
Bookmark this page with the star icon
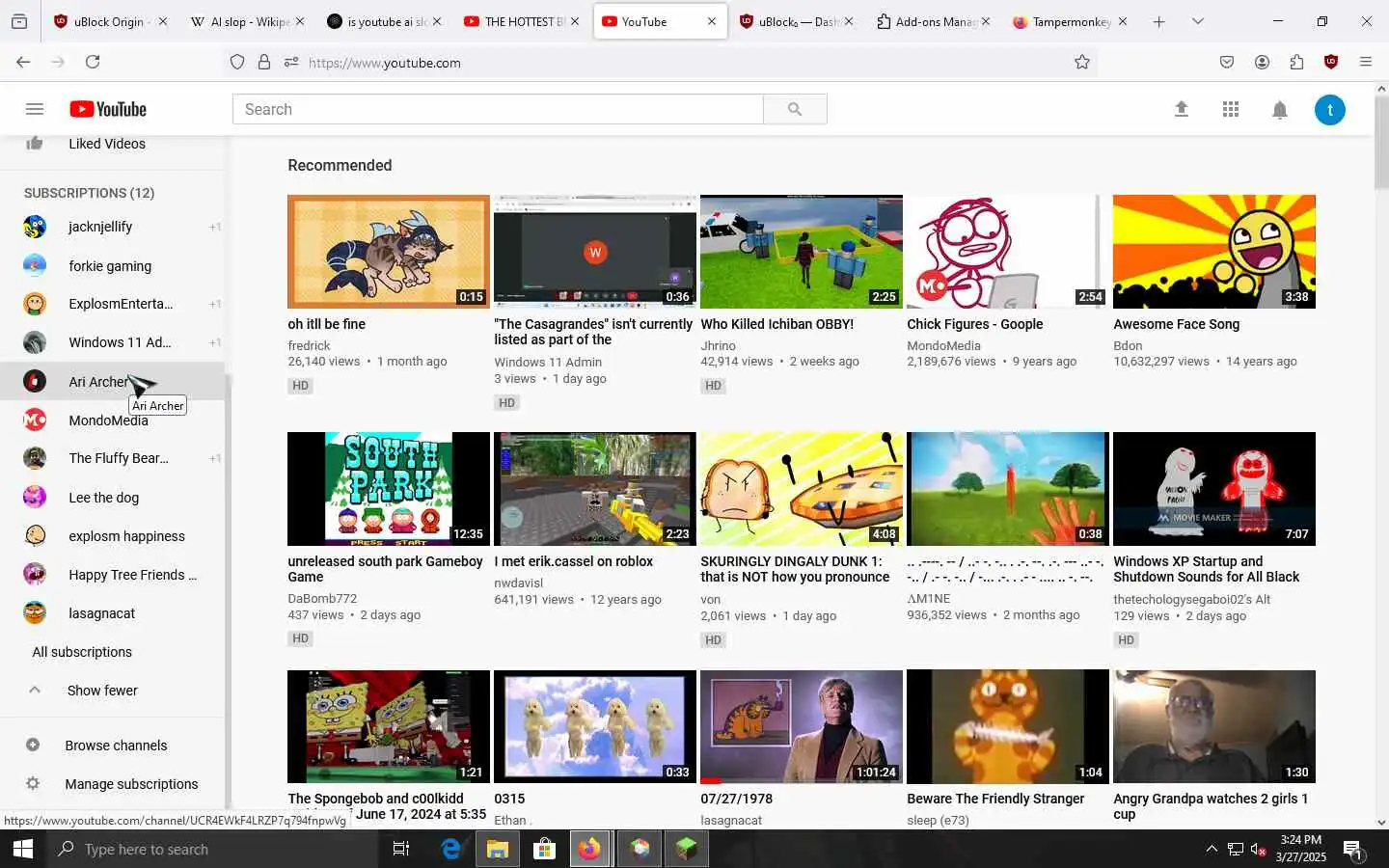[x=1082, y=62]
